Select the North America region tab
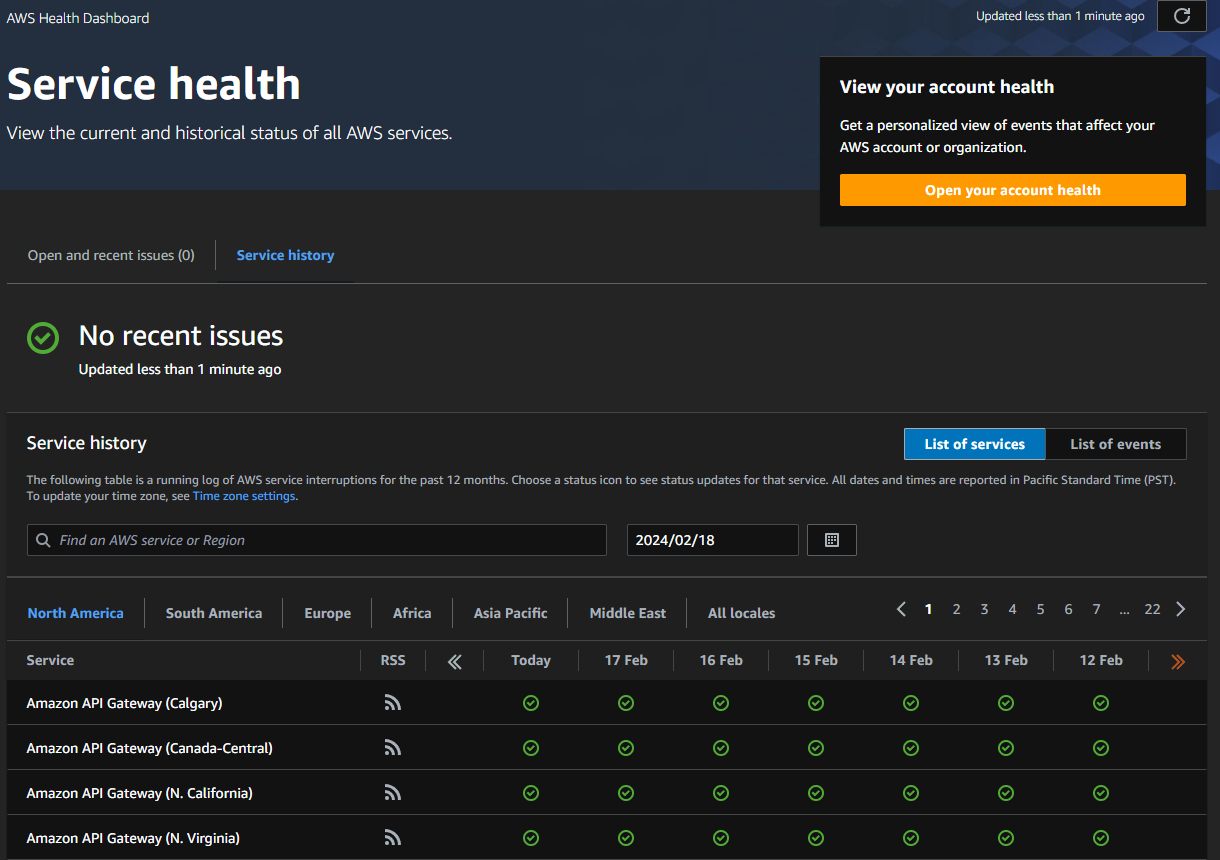The image size is (1220, 860). pyautogui.click(x=76, y=613)
